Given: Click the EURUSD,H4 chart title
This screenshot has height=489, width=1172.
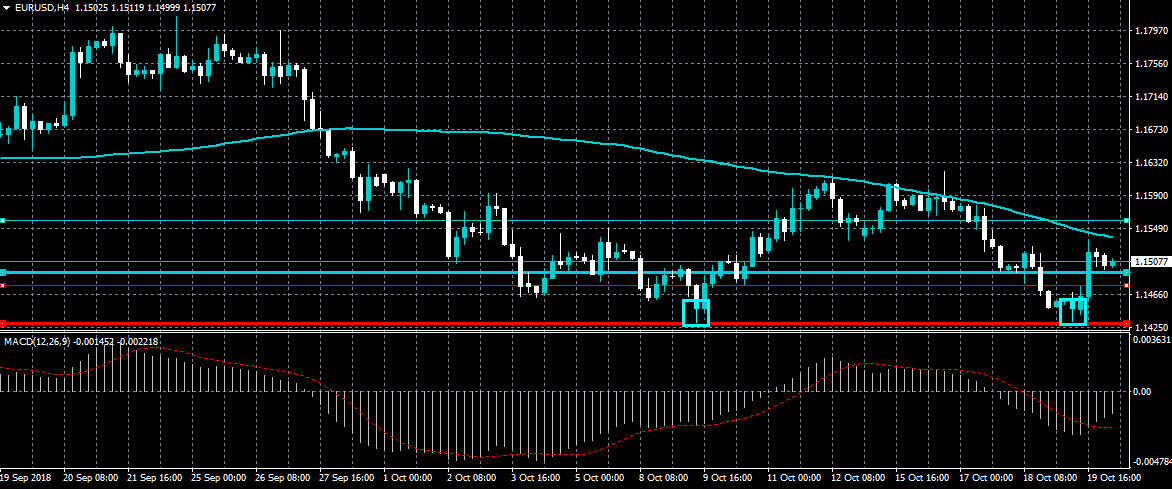Looking at the screenshot, I should click(x=41, y=6).
